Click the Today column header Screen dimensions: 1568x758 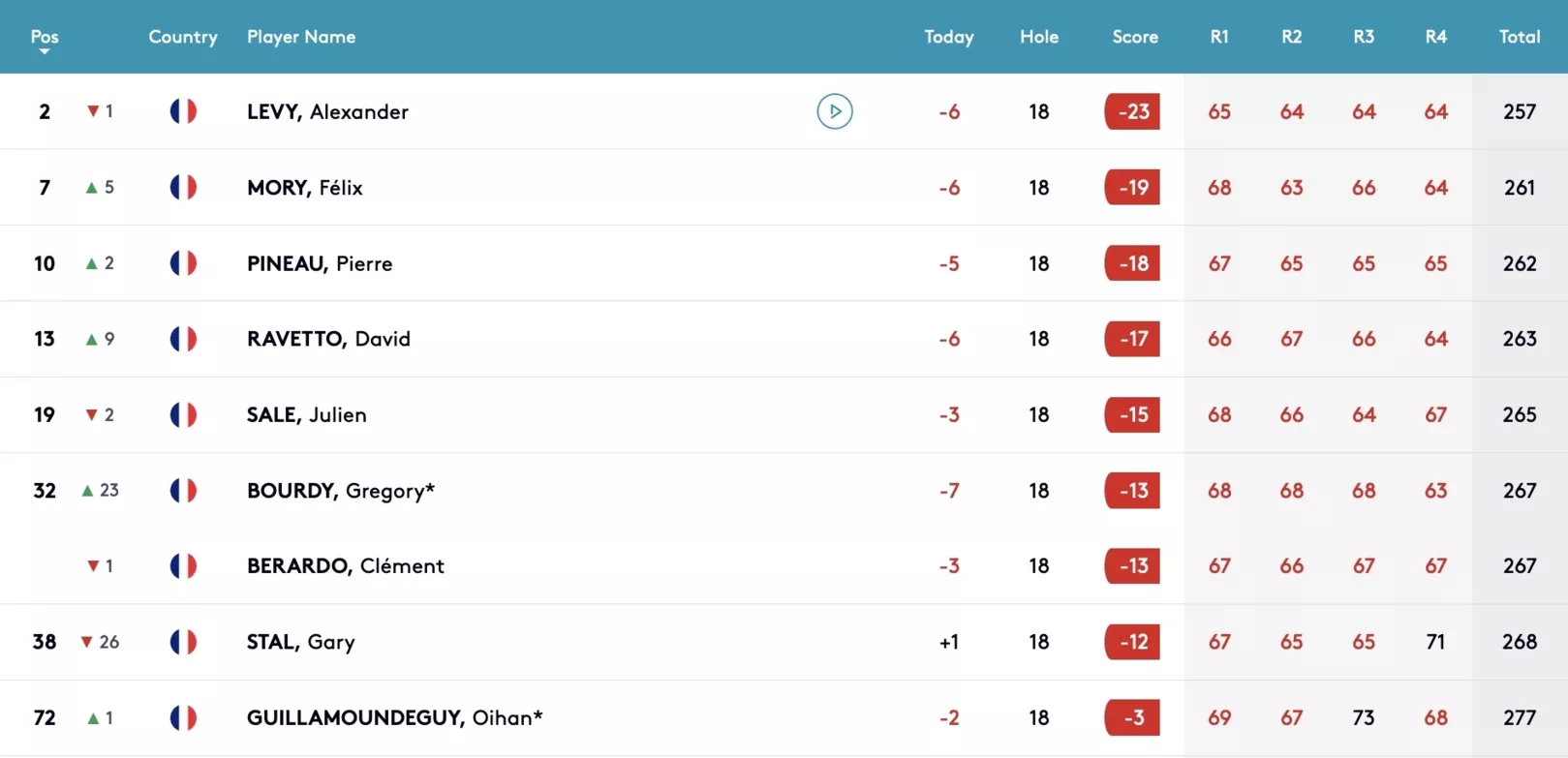coord(949,37)
